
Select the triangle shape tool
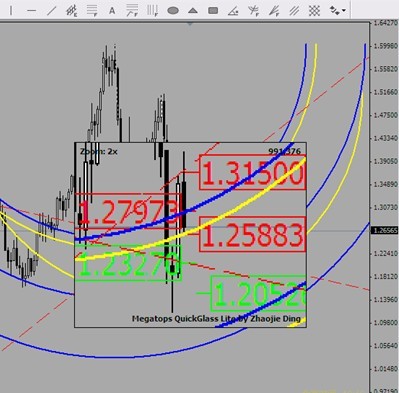tap(193, 11)
